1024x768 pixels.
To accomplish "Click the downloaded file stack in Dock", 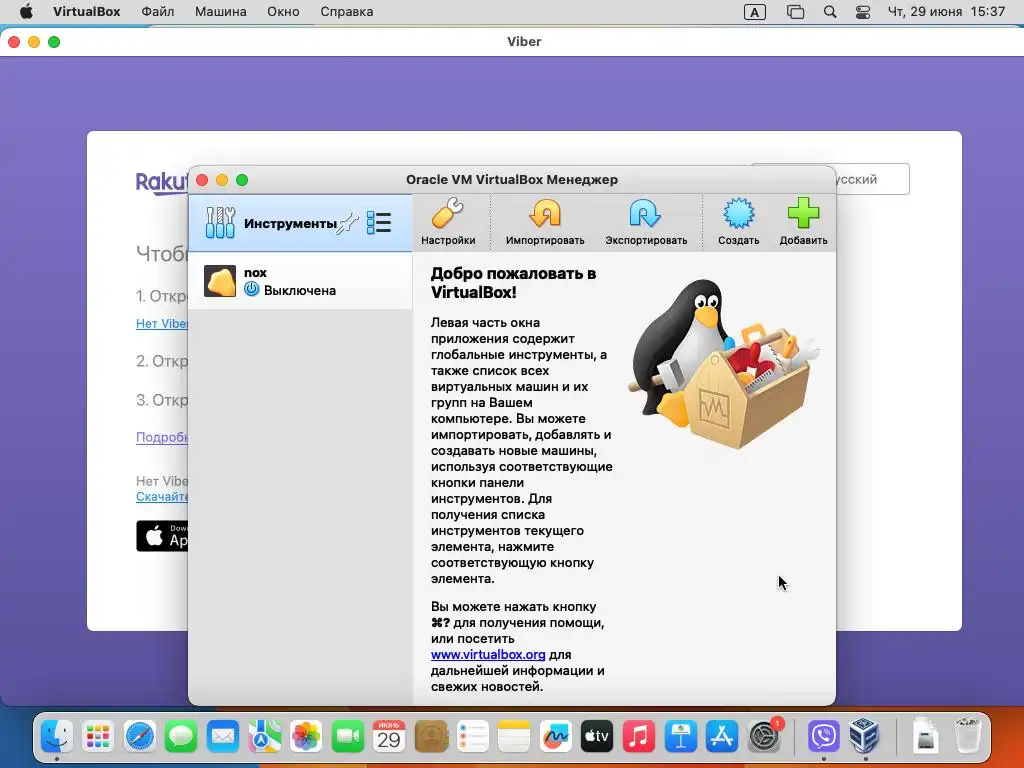I will [925, 737].
